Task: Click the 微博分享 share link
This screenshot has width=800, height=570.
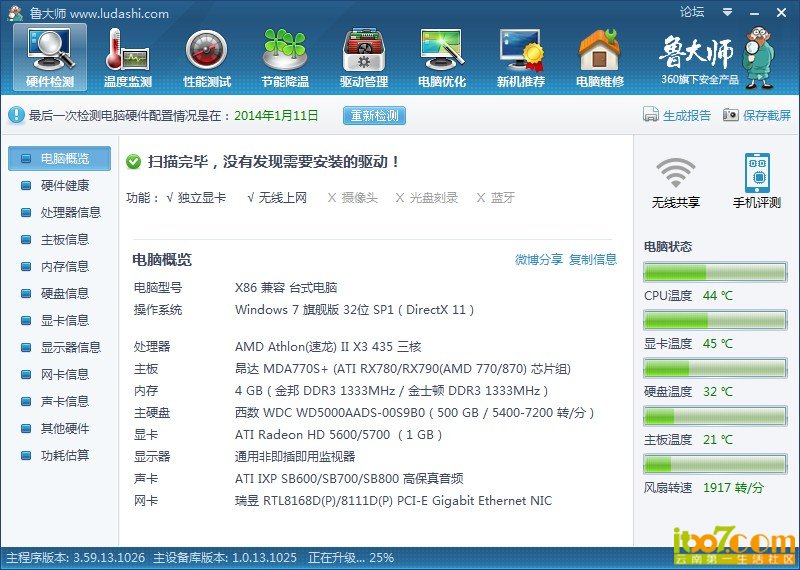Action: pyautogui.click(x=538, y=260)
